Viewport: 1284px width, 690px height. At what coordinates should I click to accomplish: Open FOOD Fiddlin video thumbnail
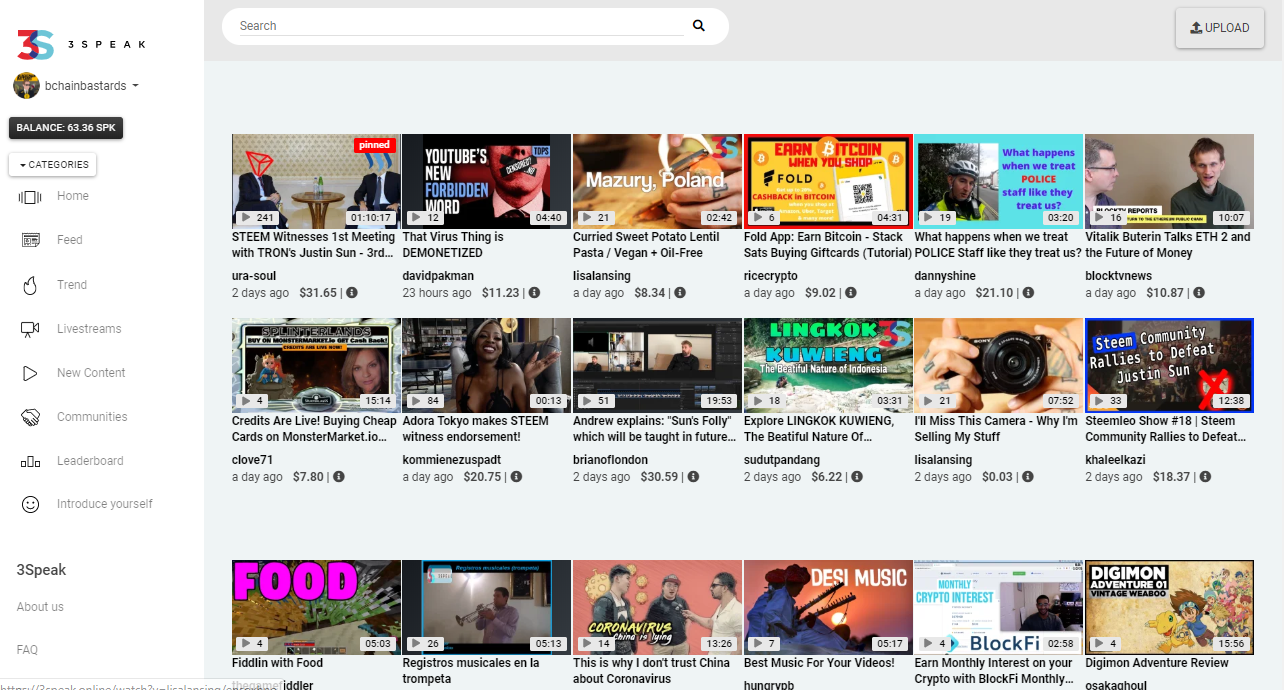(316, 607)
